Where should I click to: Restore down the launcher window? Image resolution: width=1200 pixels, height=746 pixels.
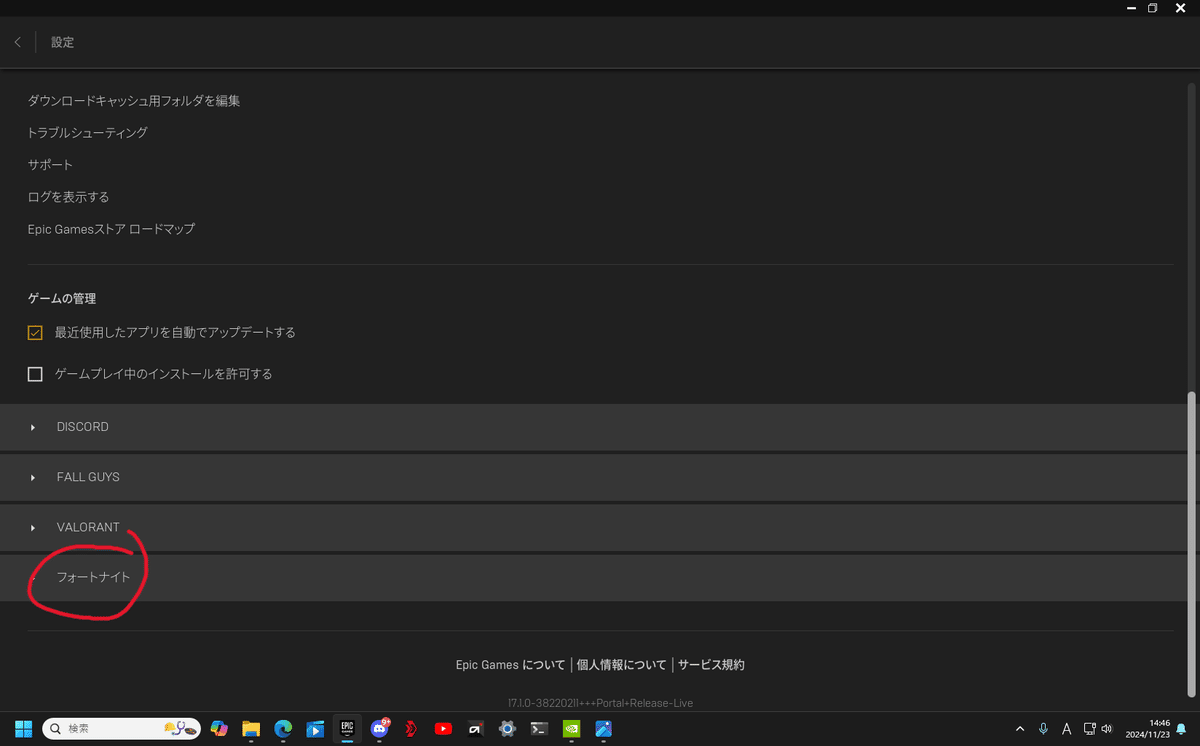[1153, 7]
